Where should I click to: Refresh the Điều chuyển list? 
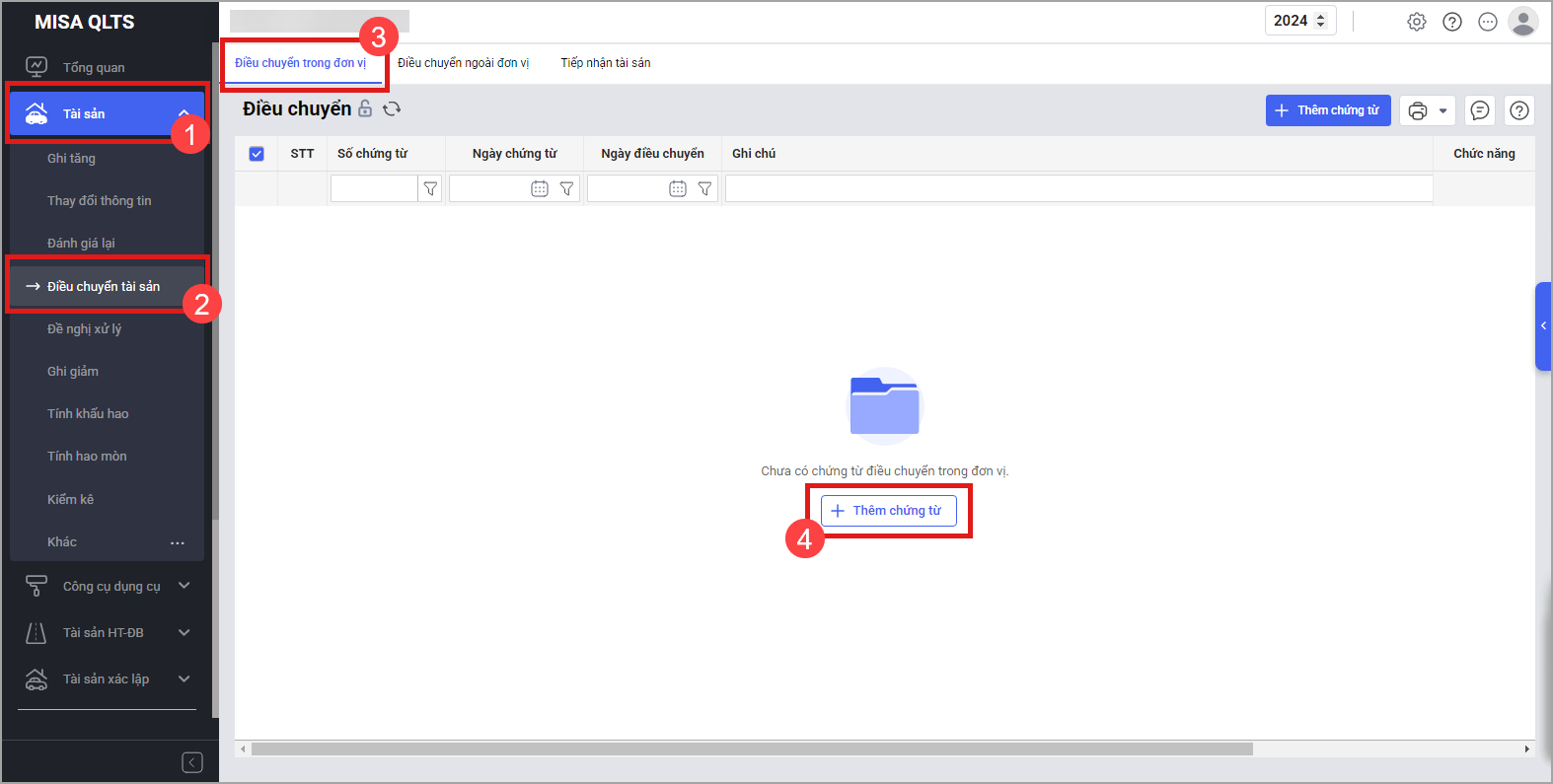pyautogui.click(x=392, y=108)
